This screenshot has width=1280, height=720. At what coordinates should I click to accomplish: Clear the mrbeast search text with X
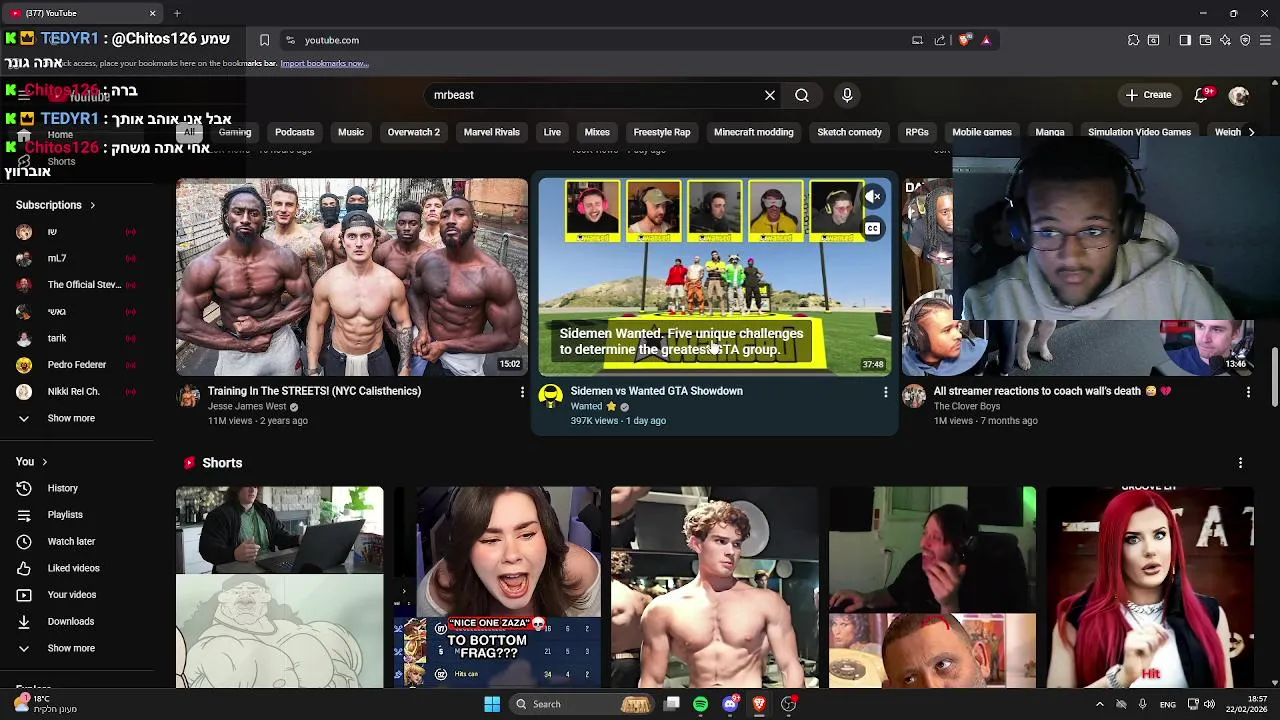coord(770,95)
